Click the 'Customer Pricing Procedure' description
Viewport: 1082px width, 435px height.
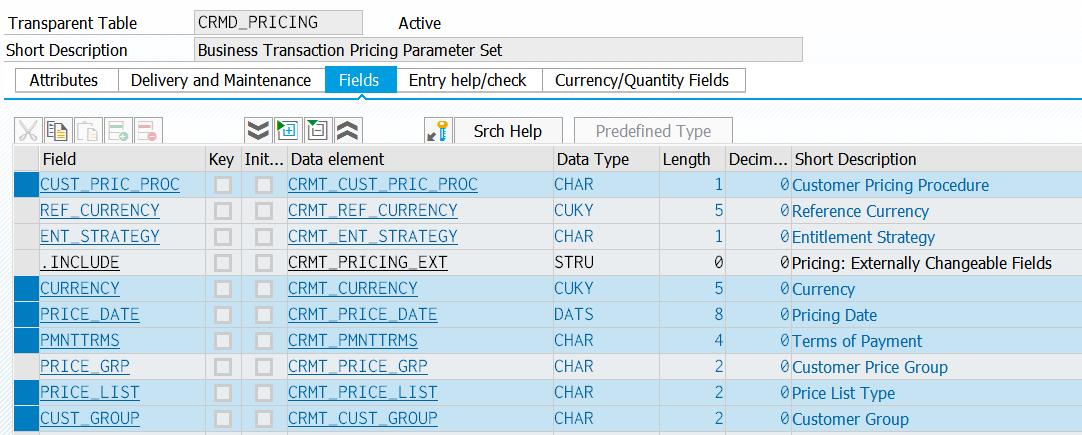click(x=890, y=185)
